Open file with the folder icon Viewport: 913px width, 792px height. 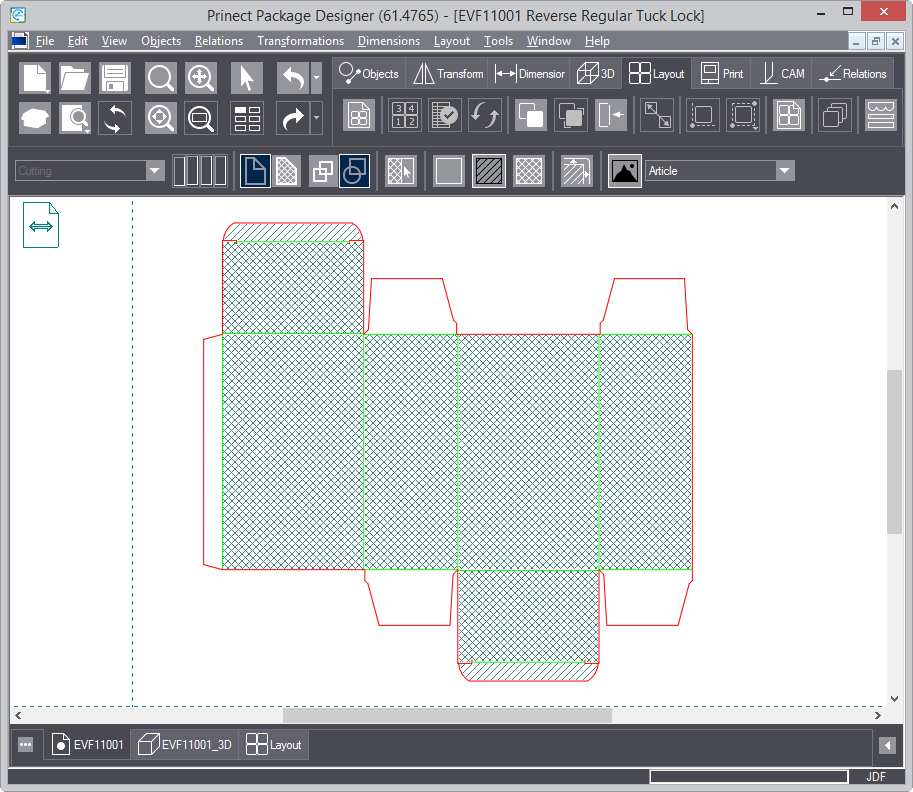click(75, 78)
